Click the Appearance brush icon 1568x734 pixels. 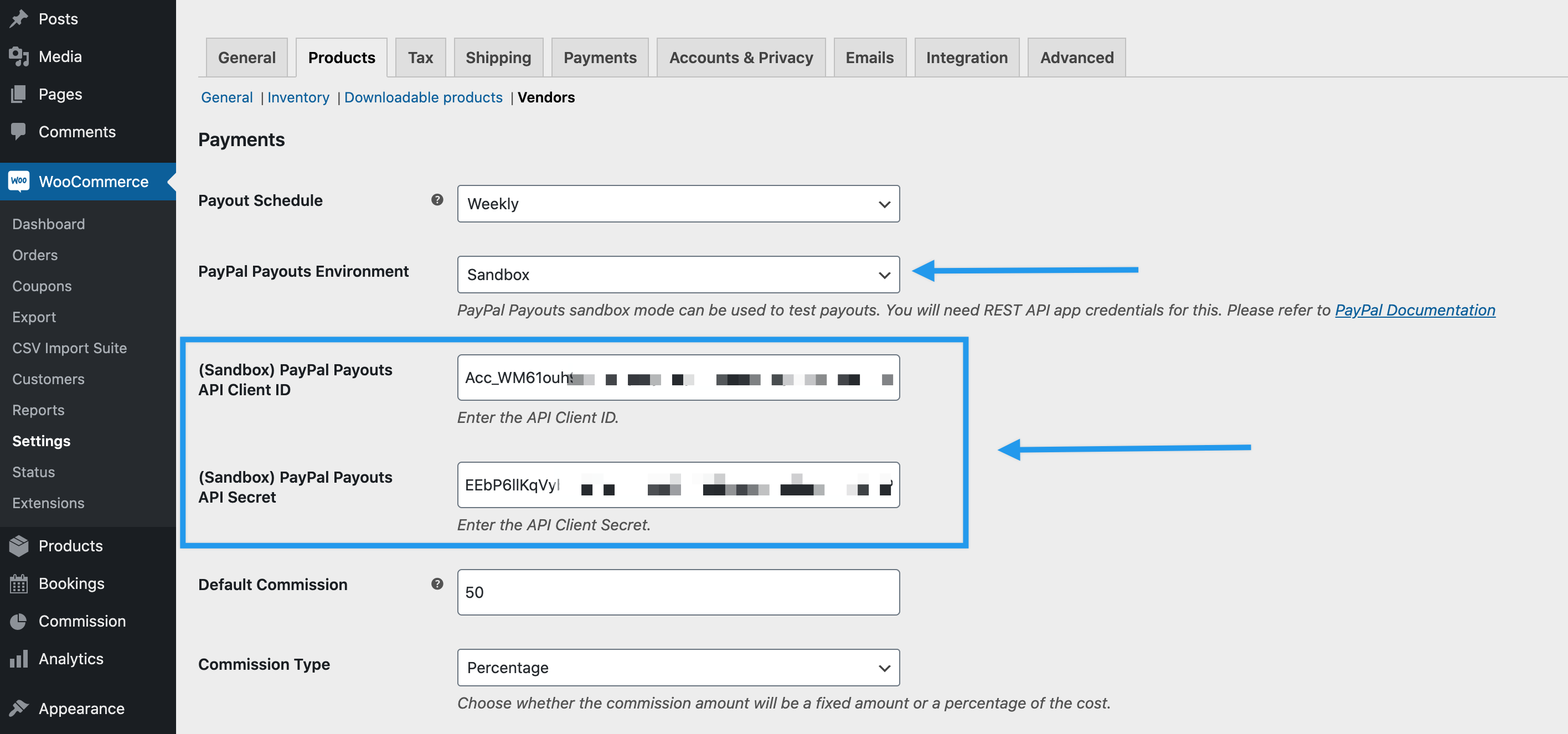[19, 708]
